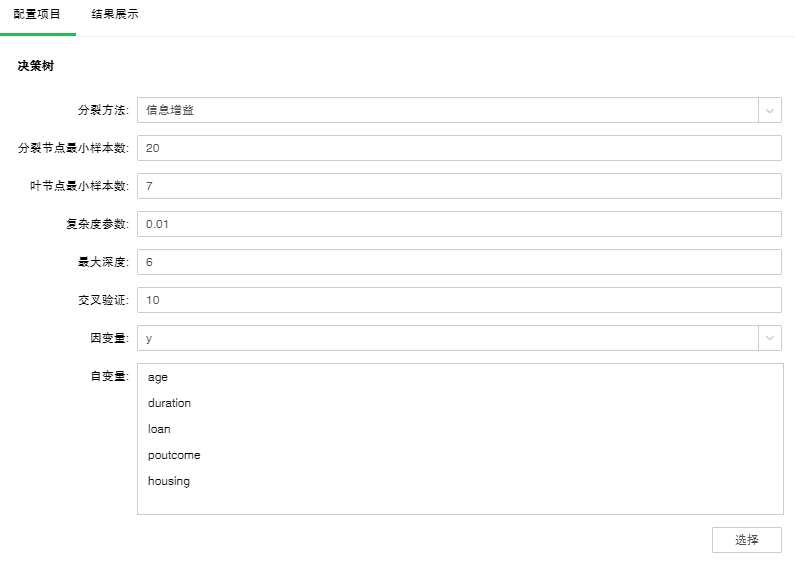Click the empty area below housing in list
The height and width of the screenshot is (566, 795).
pyautogui.click(x=458, y=501)
